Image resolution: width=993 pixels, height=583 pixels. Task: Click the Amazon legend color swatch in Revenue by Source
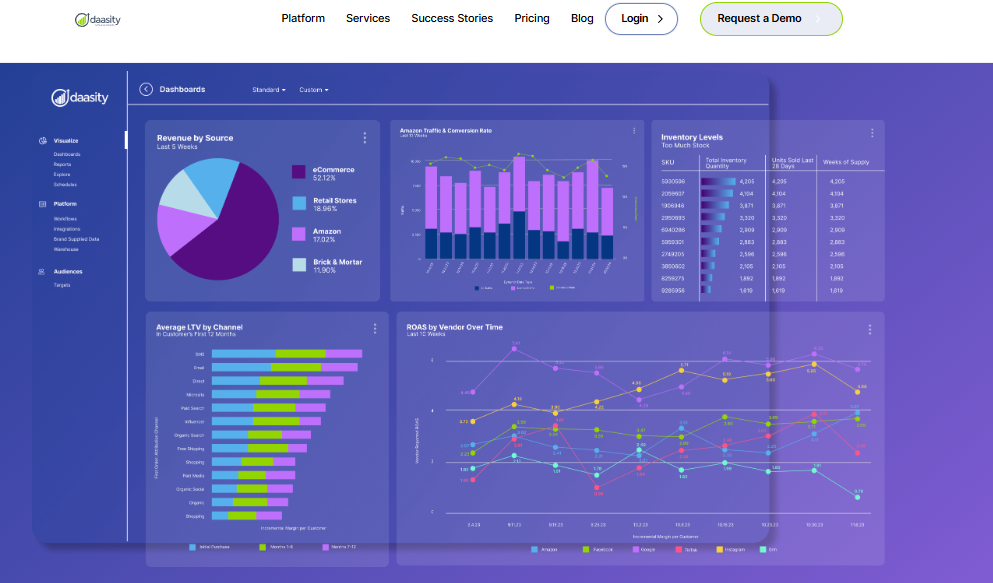[x=299, y=234]
